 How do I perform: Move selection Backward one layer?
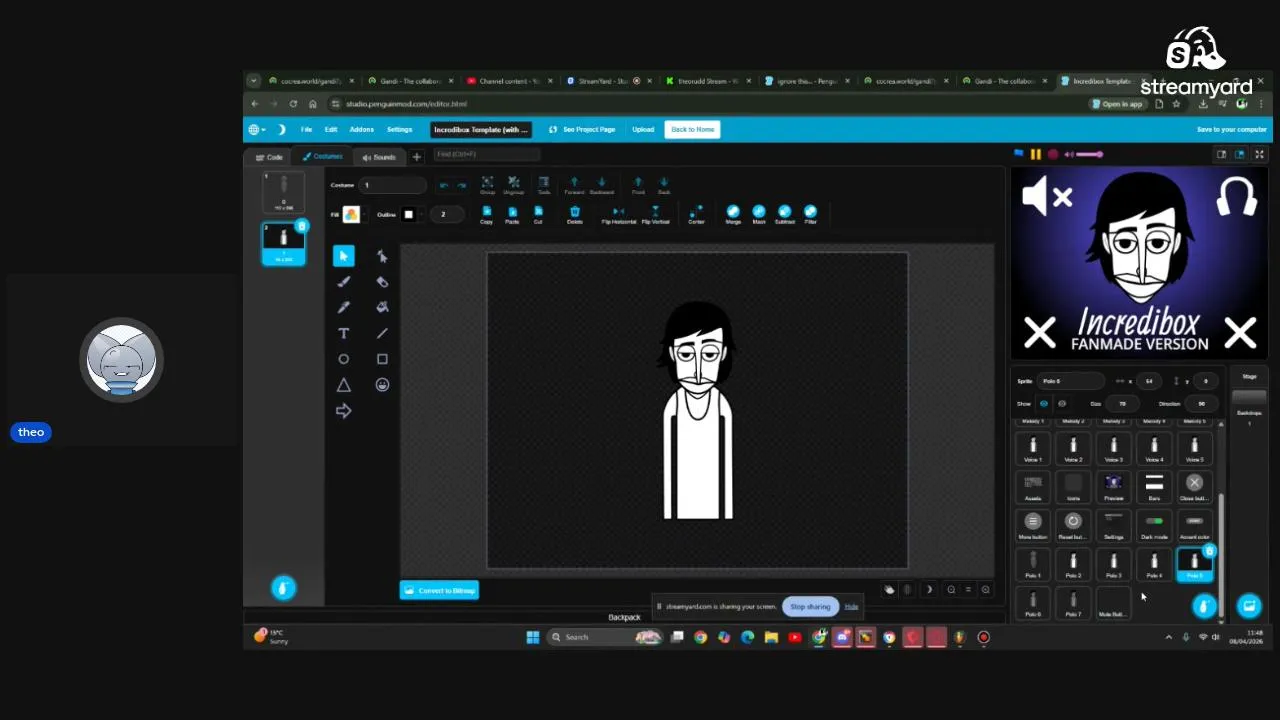coord(601,185)
